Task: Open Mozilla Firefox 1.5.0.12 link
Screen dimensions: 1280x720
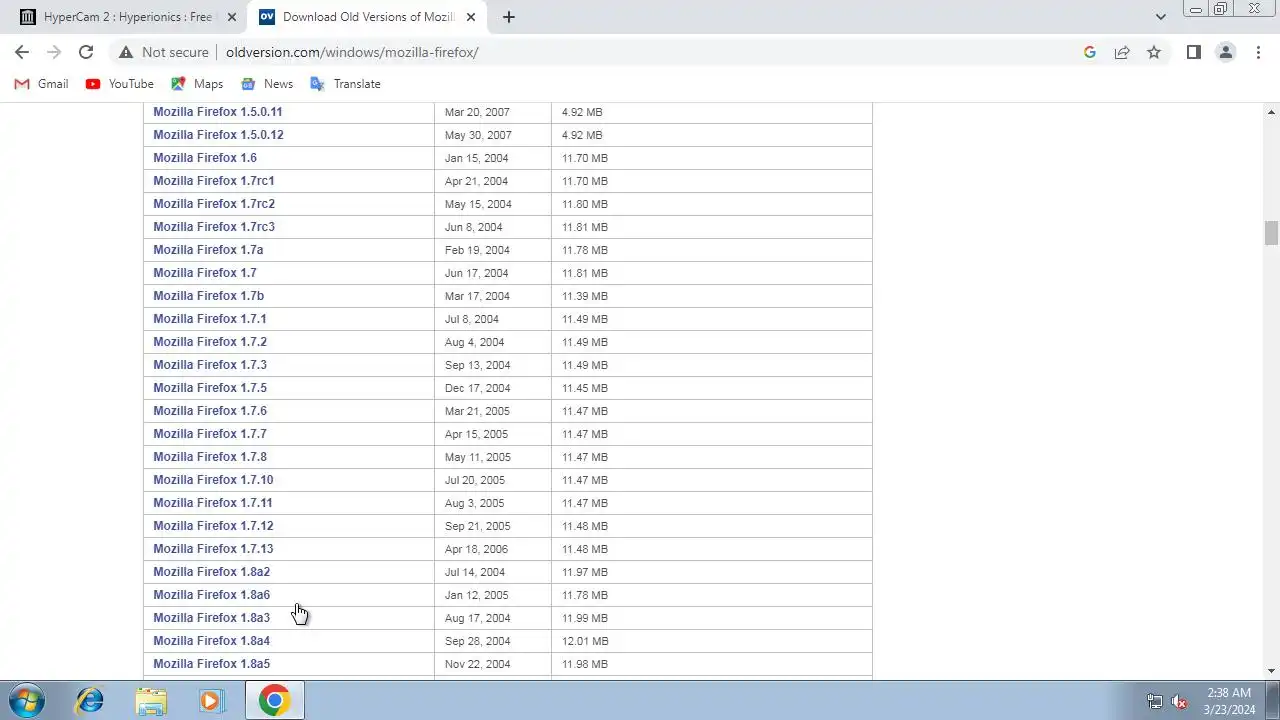Action: point(218,135)
